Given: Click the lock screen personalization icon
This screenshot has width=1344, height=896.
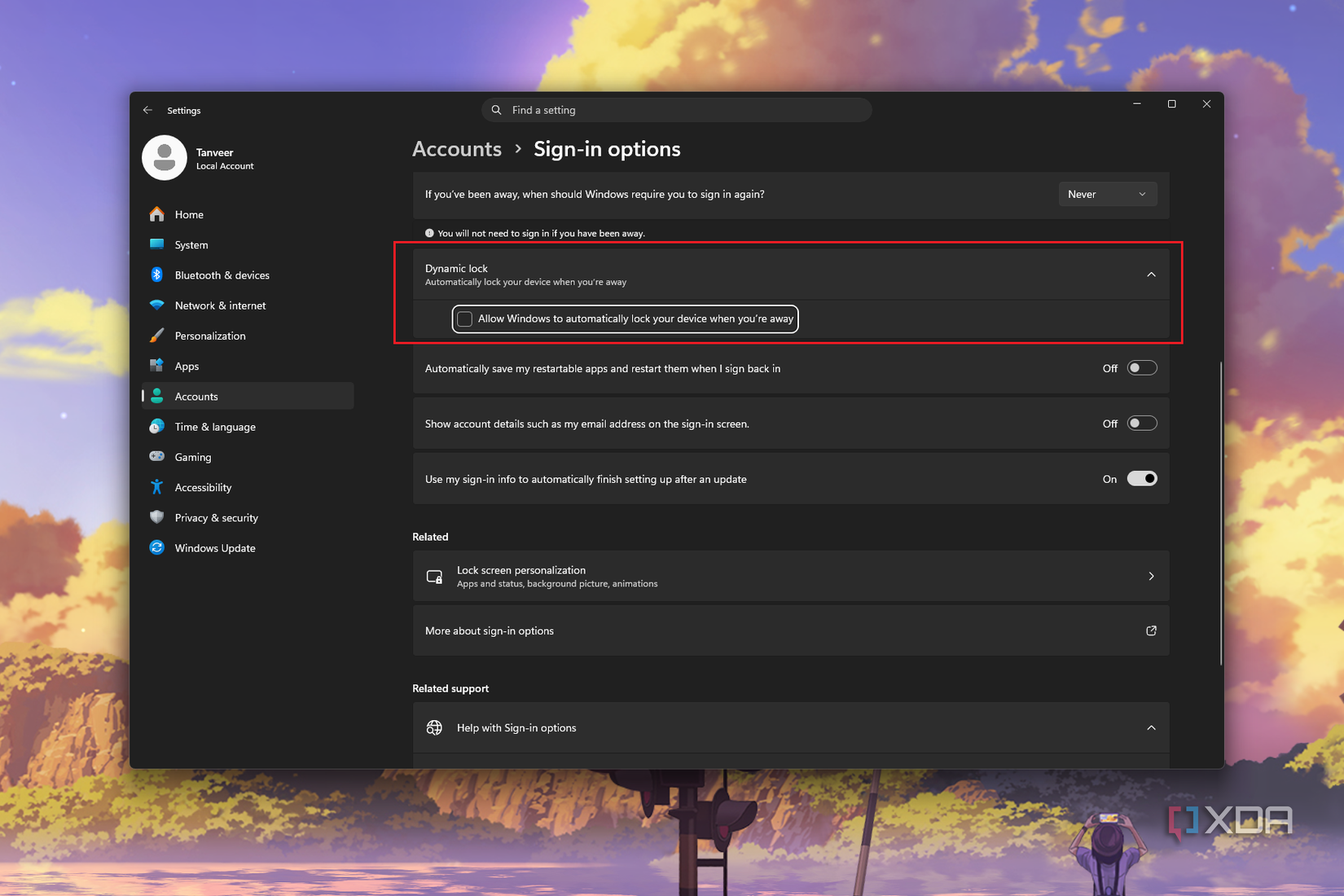Looking at the screenshot, I should pyautogui.click(x=435, y=577).
